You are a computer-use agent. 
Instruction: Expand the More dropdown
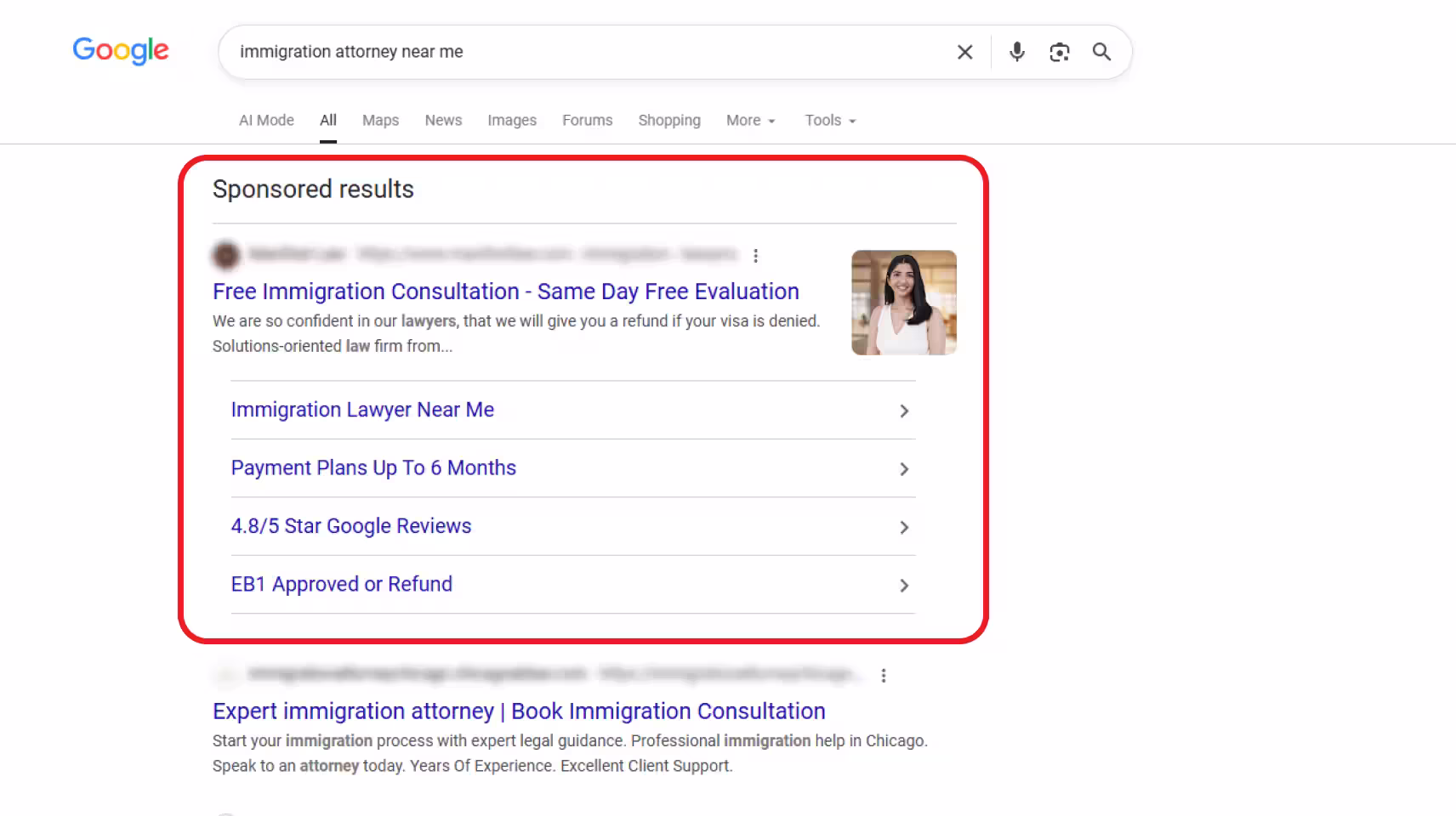point(751,120)
